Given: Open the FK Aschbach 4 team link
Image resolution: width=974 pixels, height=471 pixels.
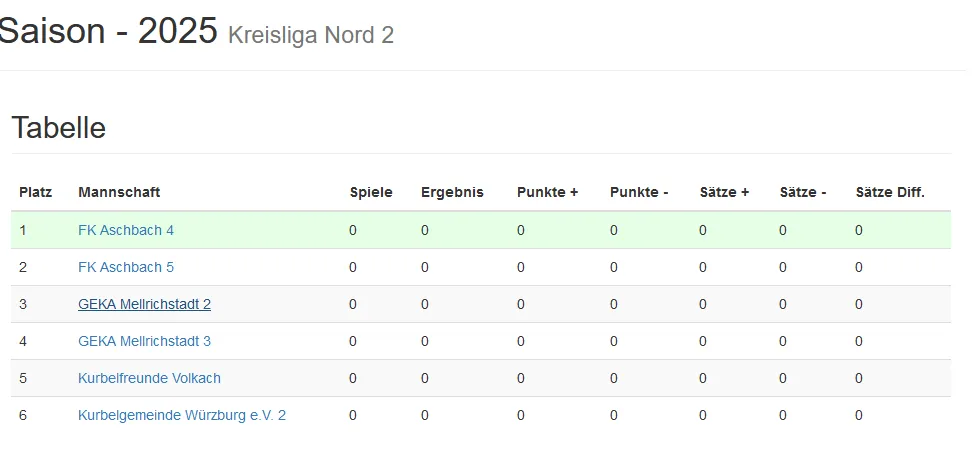Looking at the screenshot, I should [x=126, y=230].
